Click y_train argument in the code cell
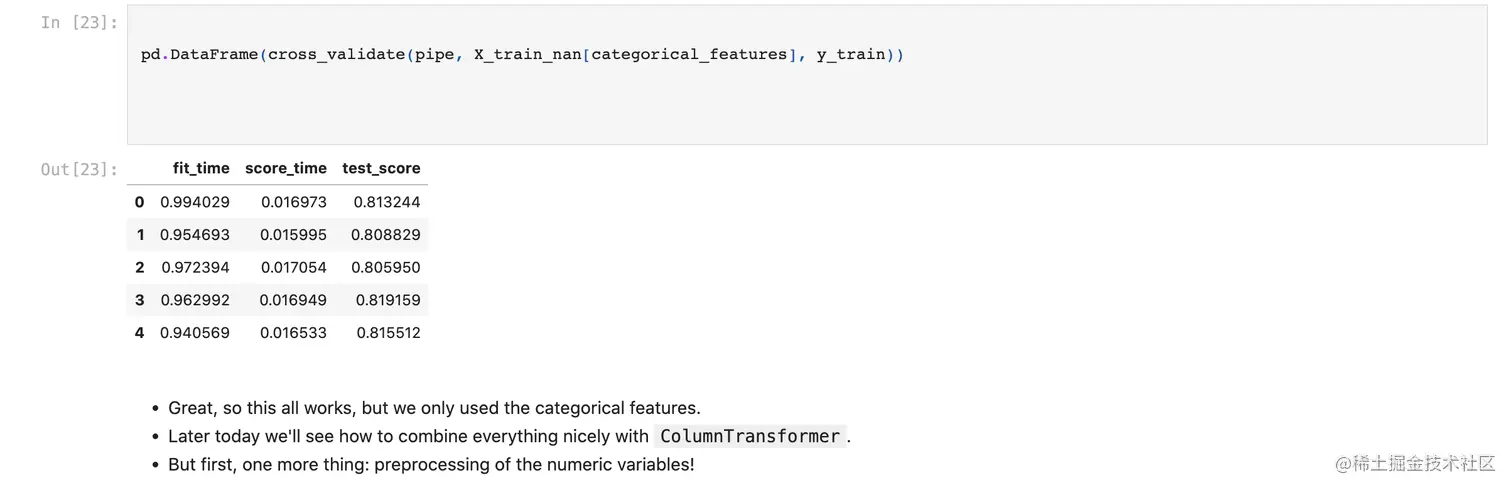 851,55
